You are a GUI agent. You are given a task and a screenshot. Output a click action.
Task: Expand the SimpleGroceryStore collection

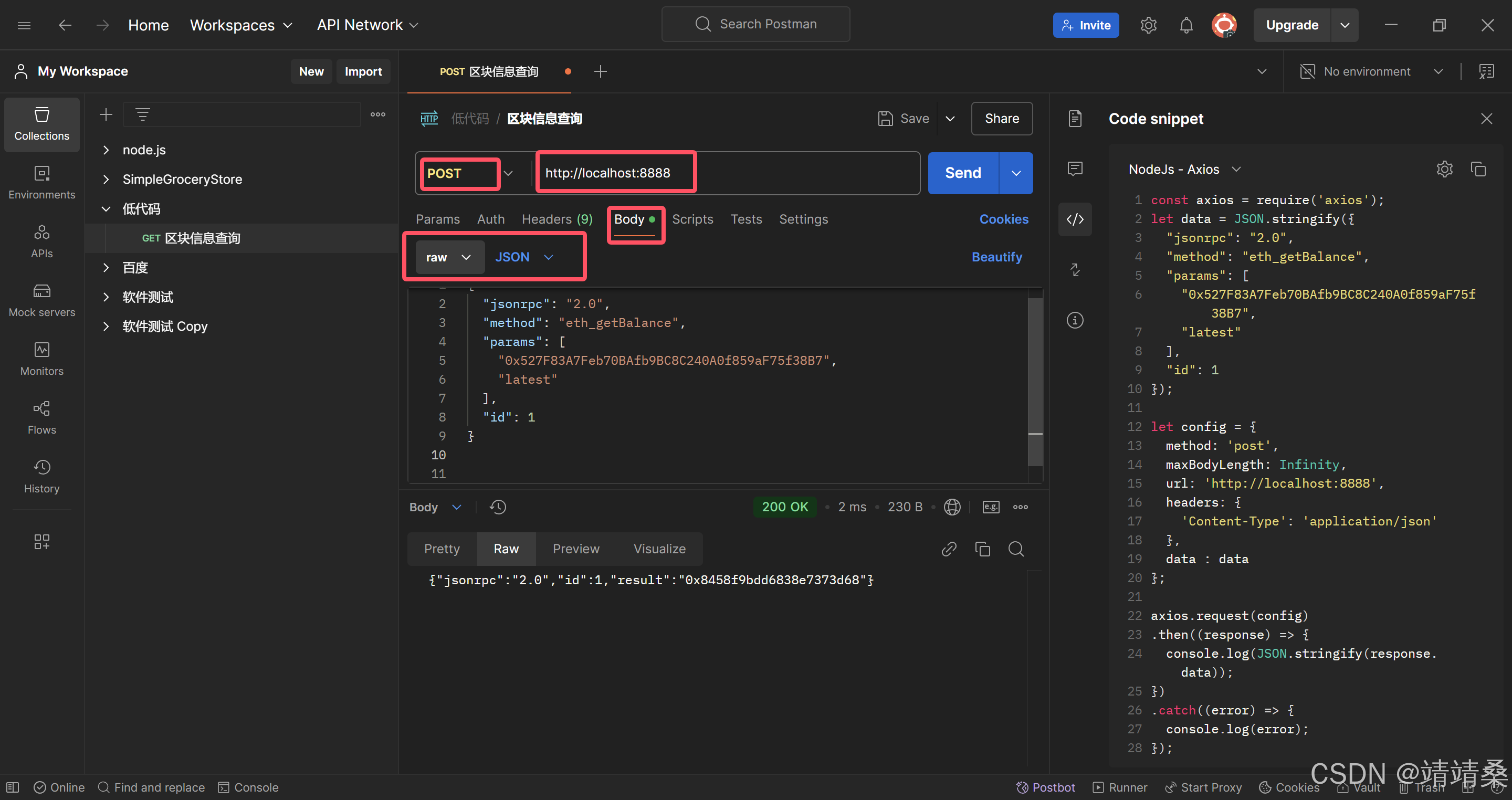(106, 179)
